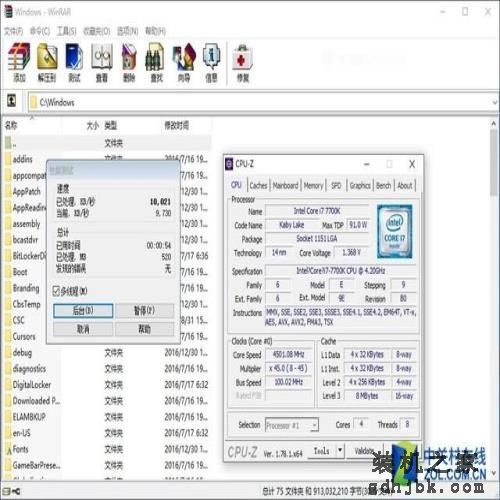Select the addins folder icon
This screenshot has width=500, height=500.
click(8, 159)
